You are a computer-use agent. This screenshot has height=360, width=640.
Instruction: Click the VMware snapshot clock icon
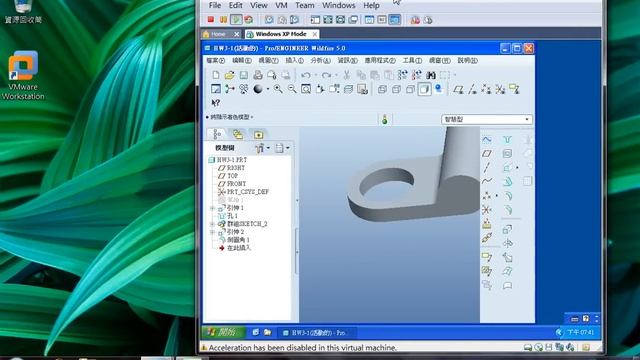(x=269, y=20)
